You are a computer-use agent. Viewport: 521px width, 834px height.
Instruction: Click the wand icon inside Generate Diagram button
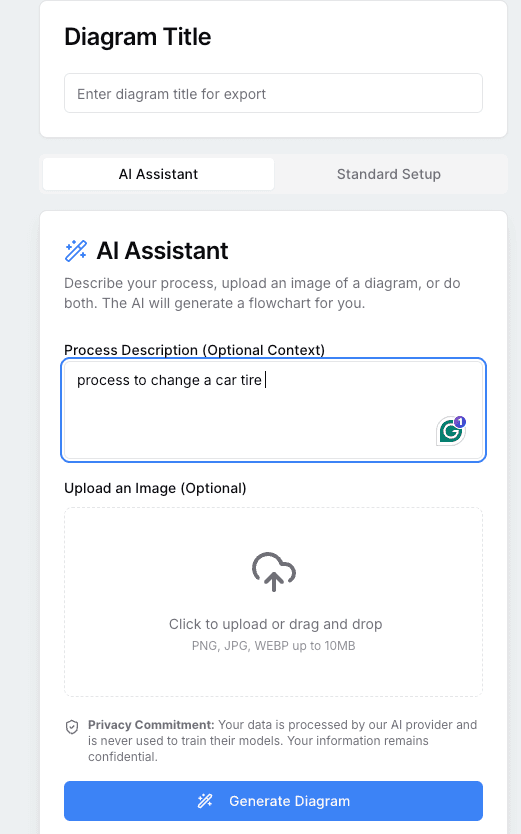(205, 801)
